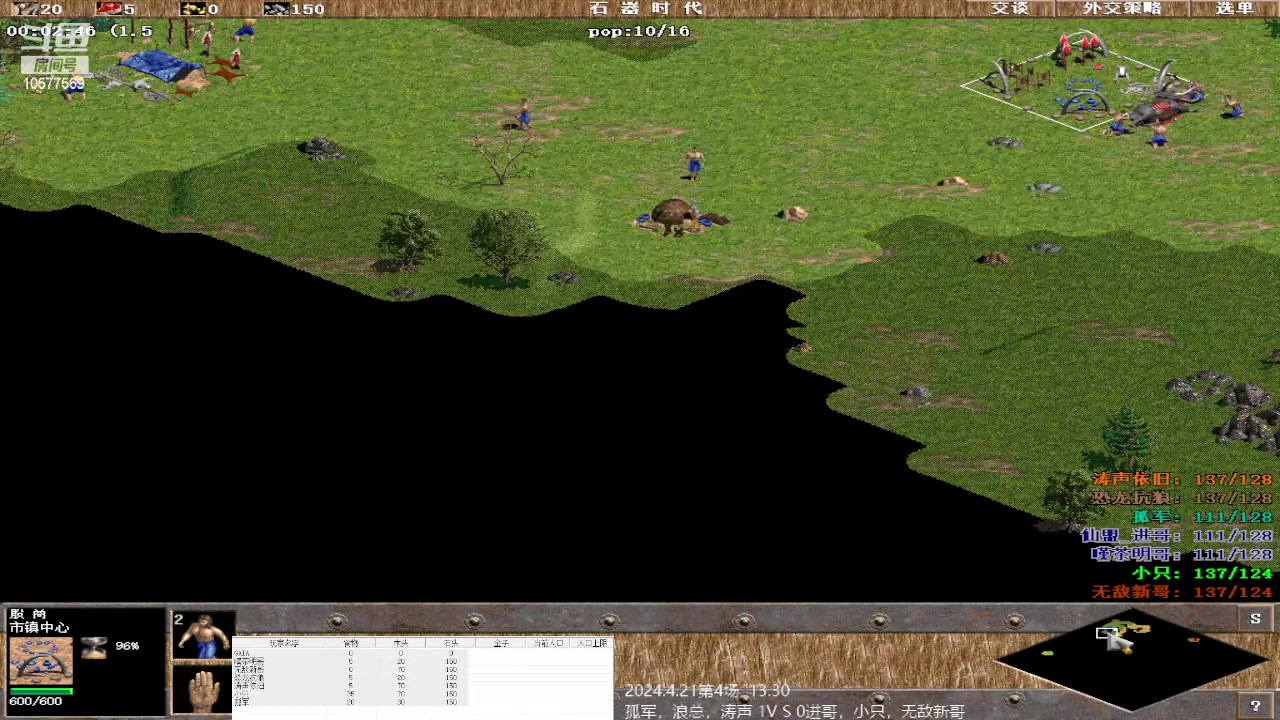The image size is (1280, 720).
Task: Click the 小只 137/124 score row
Action: pyautogui.click(x=1202, y=573)
